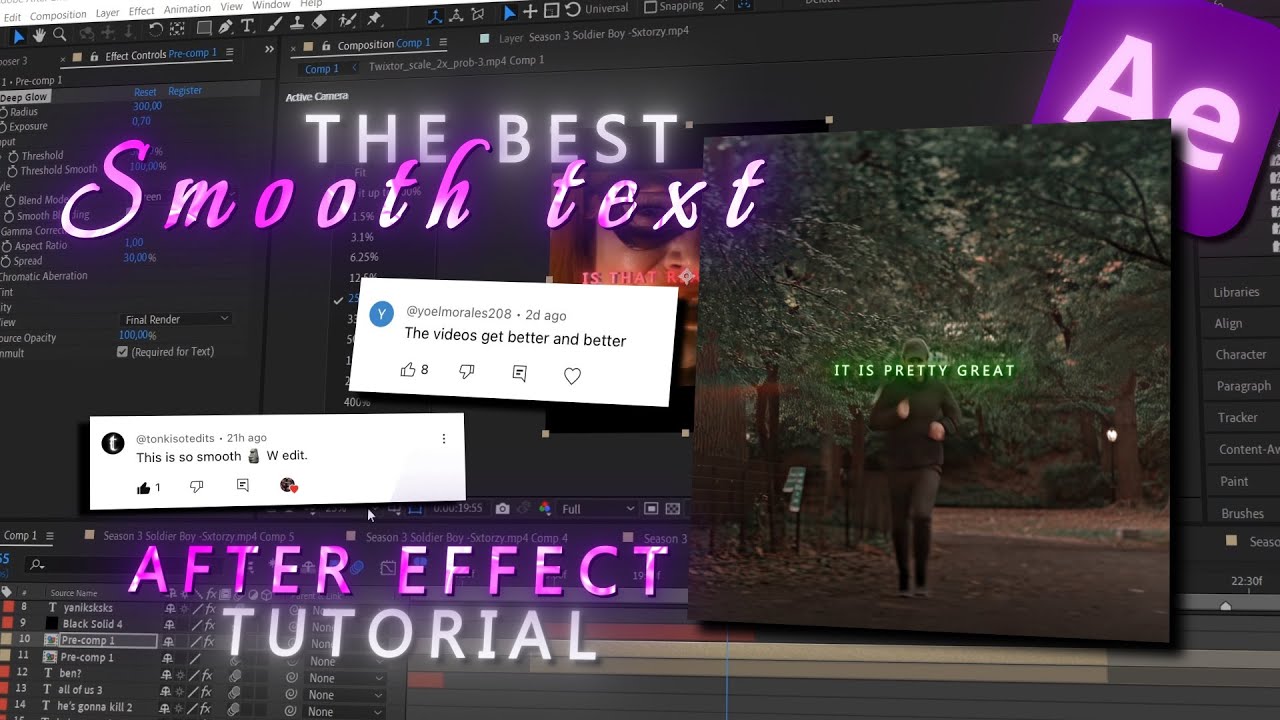Viewport: 1280px width, 720px height.
Task: Select the Pan Behind anchor point tool
Action: (x=176, y=28)
